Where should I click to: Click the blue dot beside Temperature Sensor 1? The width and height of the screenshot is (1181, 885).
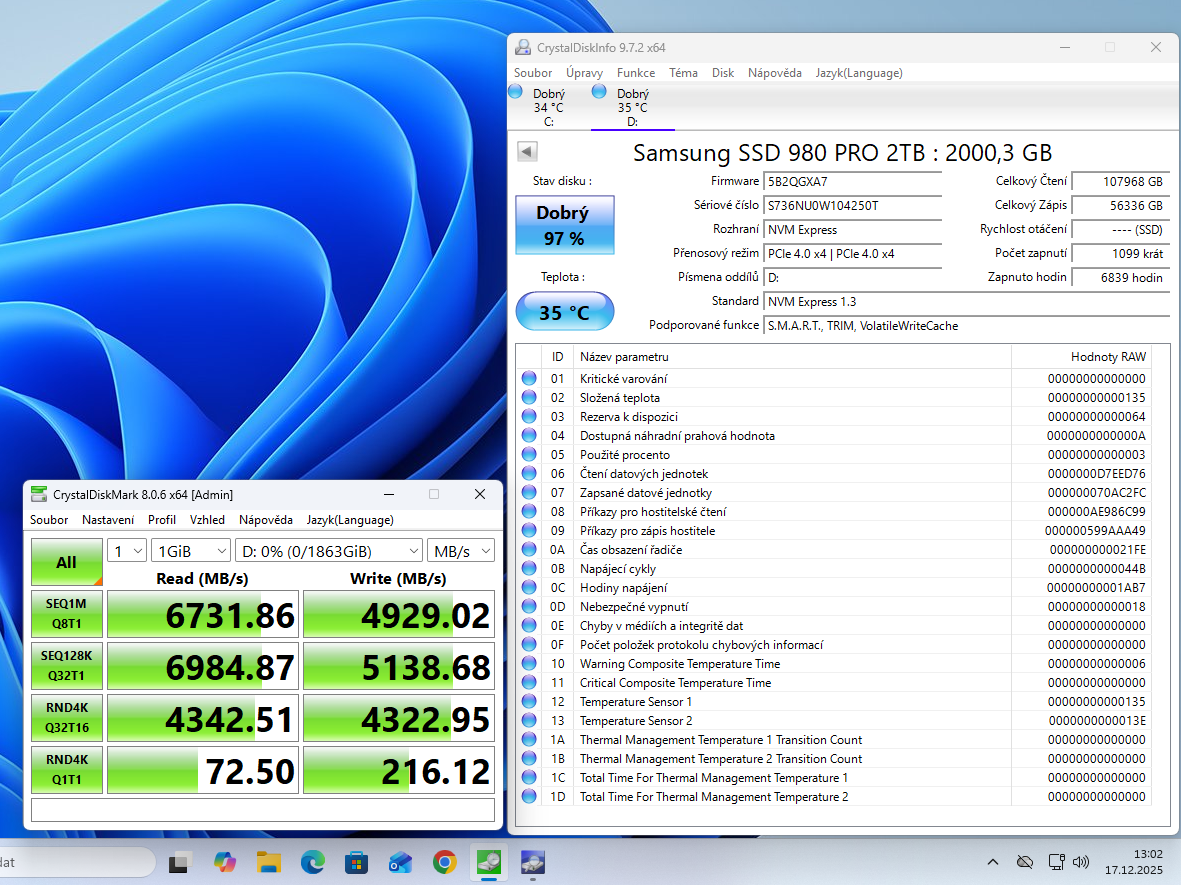click(x=528, y=702)
